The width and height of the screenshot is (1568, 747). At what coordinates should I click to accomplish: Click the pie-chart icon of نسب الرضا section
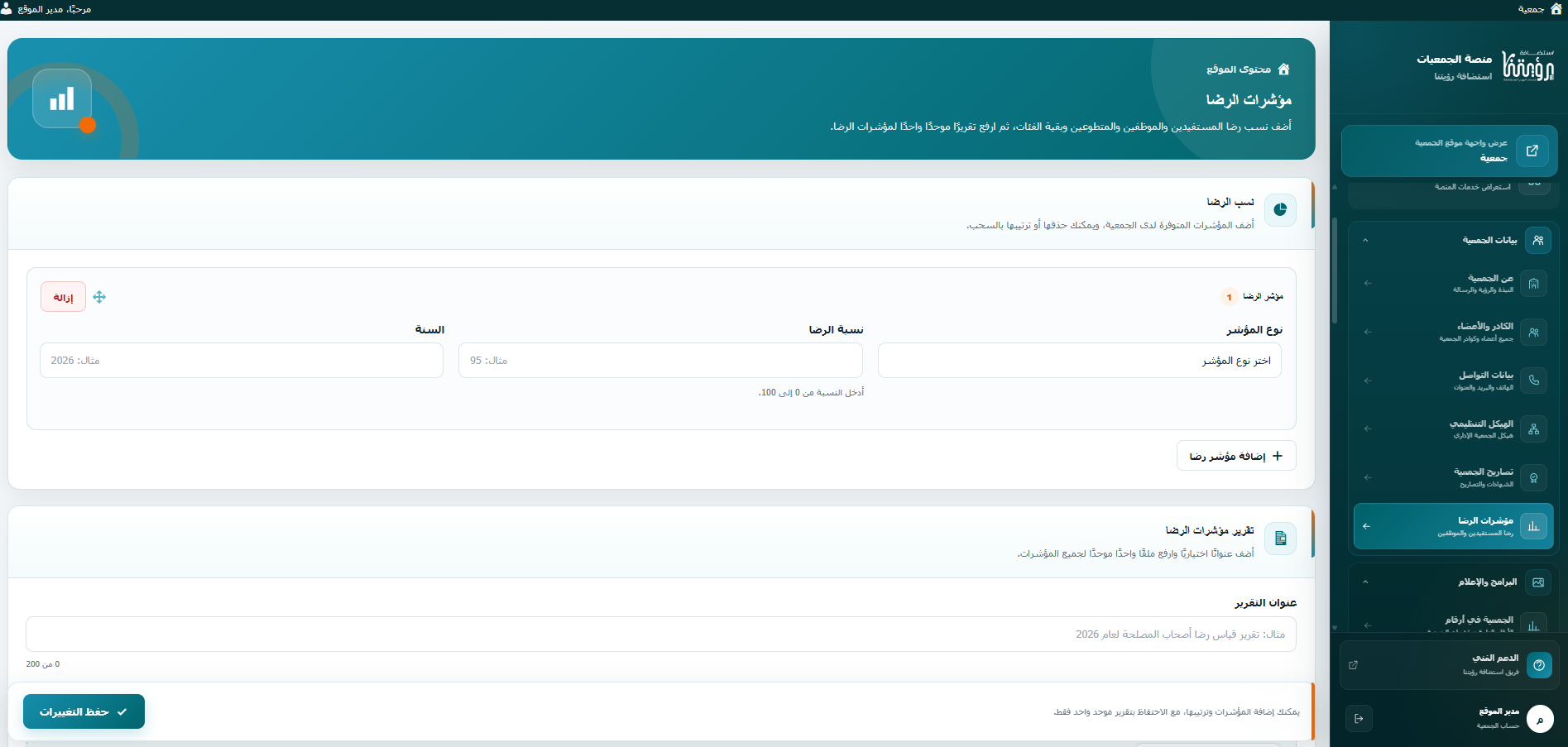pyautogui.click(x=1280, y=209)
